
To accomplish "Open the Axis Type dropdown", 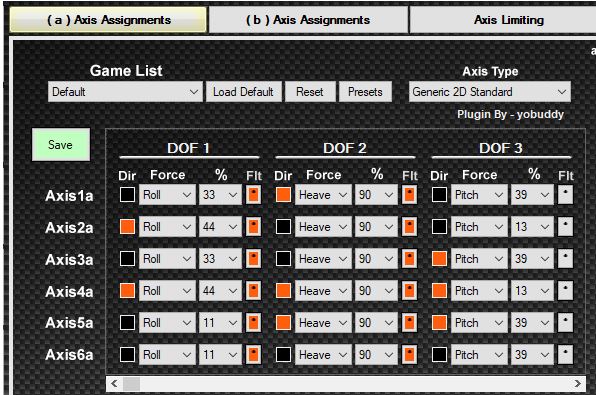I will click(490, 92).
